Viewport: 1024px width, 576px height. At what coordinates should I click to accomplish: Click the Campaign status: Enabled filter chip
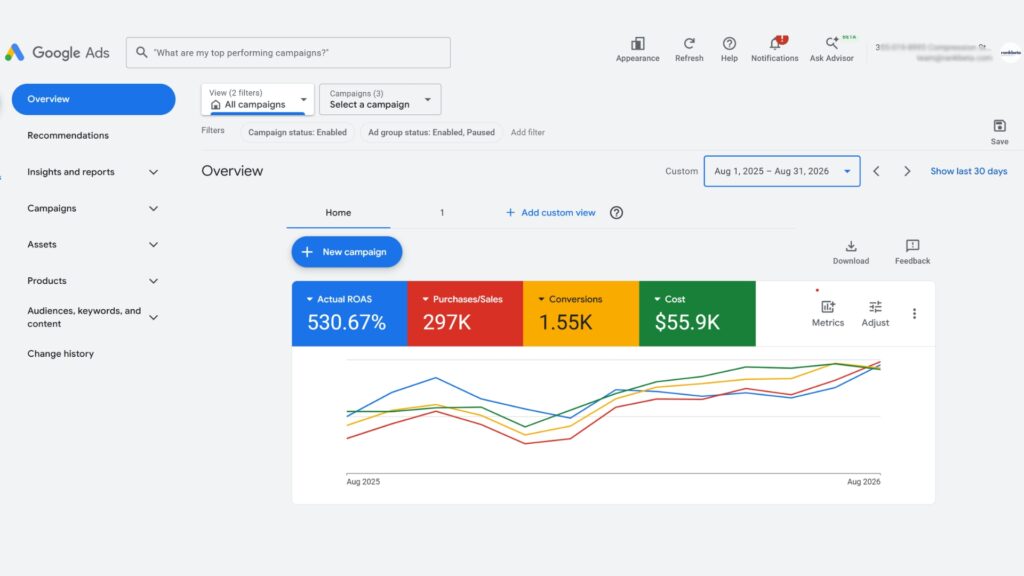[297, 132]
